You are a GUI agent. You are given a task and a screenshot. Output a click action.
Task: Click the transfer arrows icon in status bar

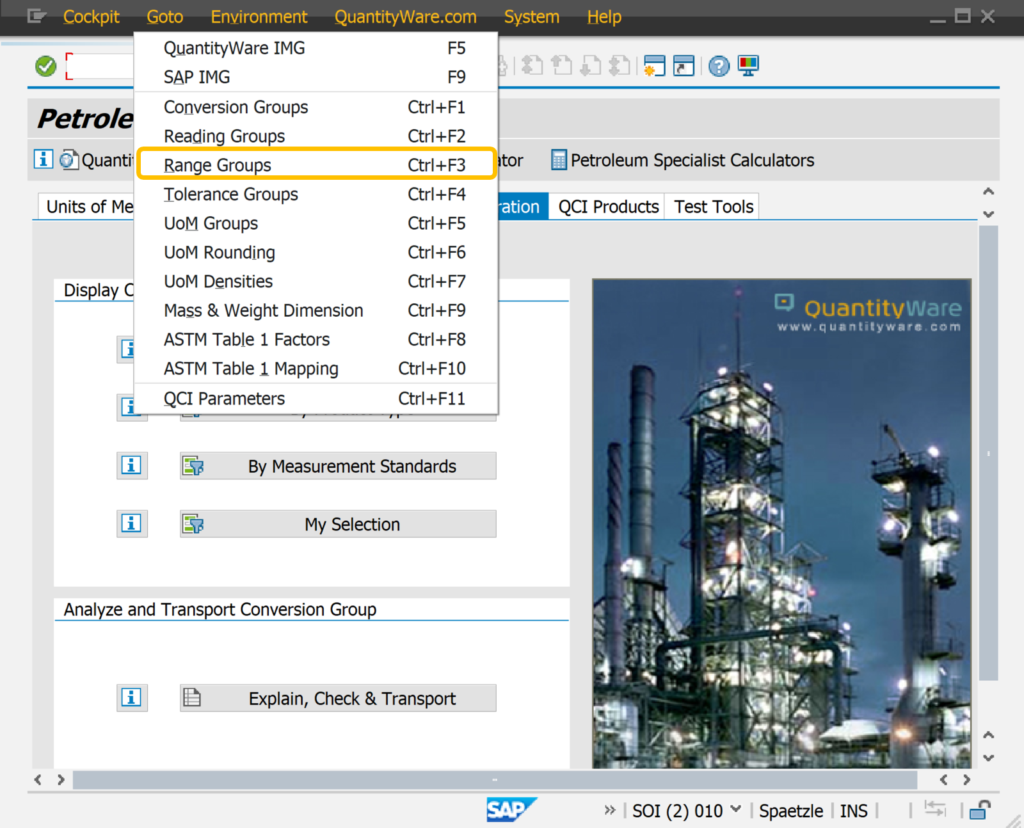click(935, 810)
